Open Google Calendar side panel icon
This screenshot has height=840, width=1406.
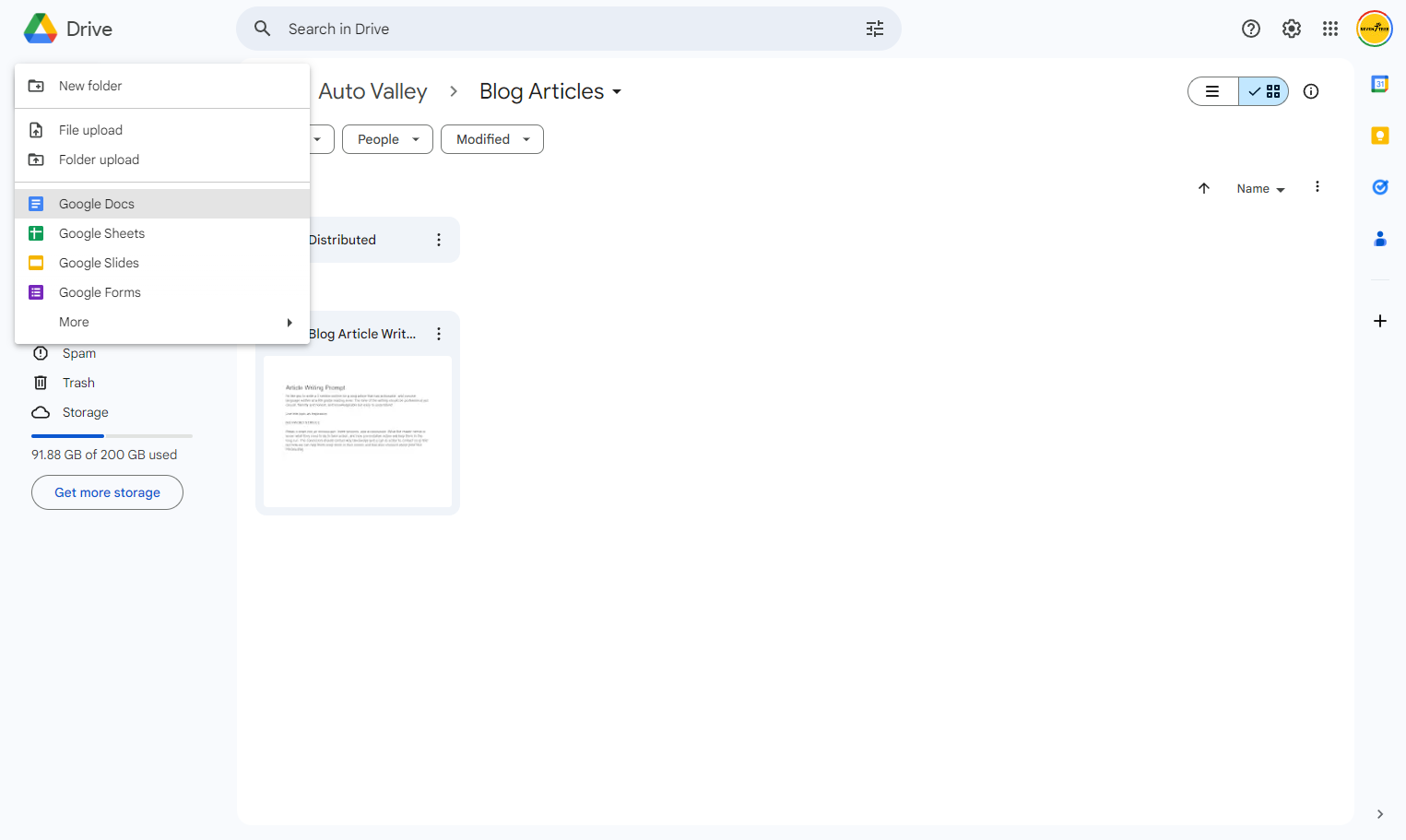pos(1380,84)
